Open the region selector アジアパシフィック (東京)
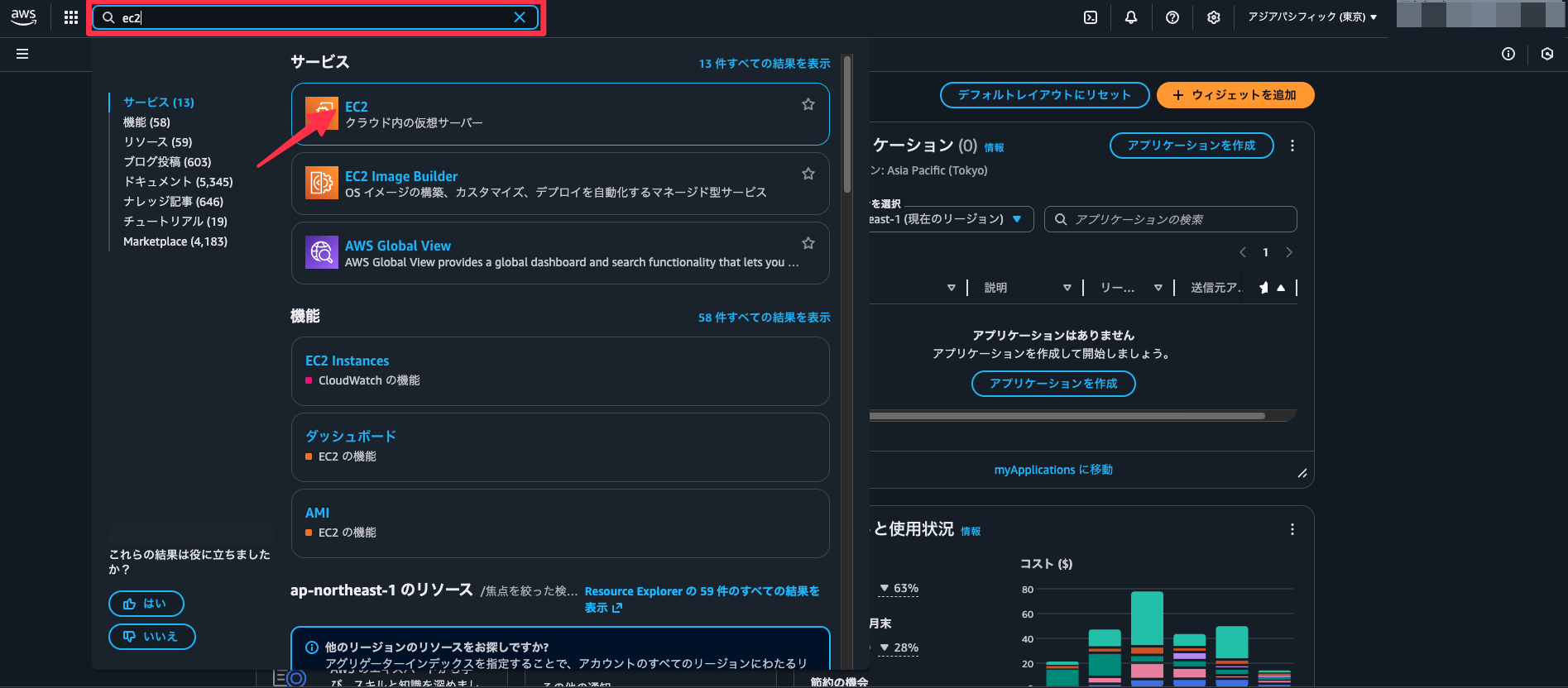The width and height of the screenshot is (1568, 688). [x=1312, y=17]
